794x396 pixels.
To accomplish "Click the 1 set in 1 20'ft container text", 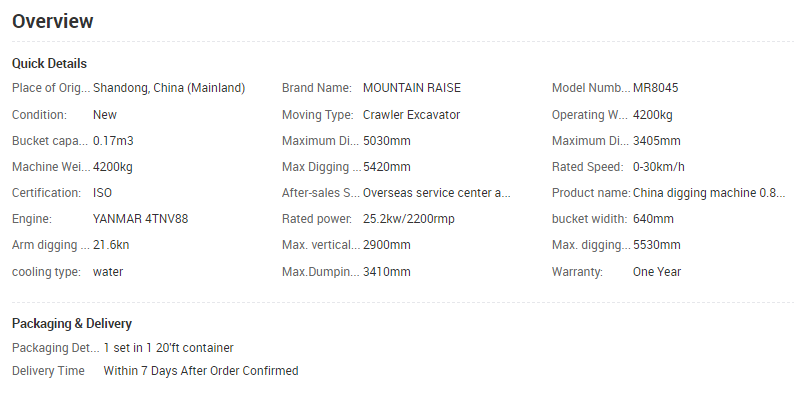I will tap(169, 348).
